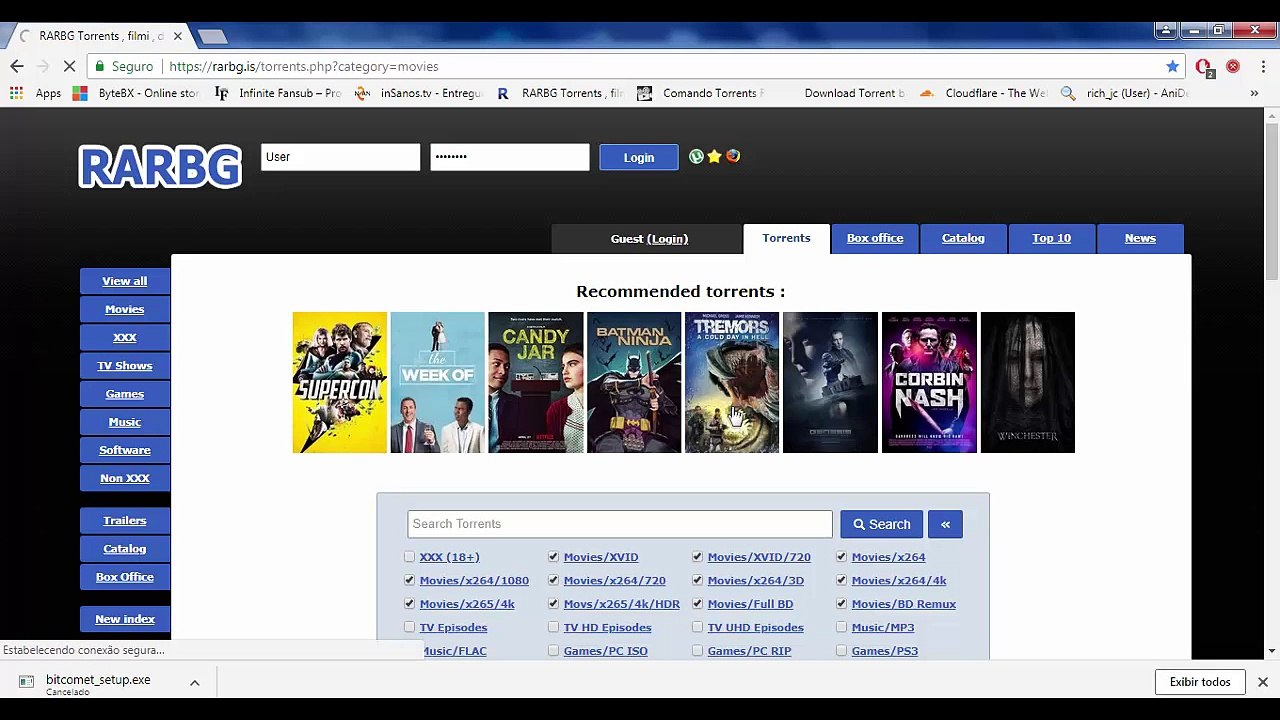Click the green padlock Seguro icon
The height and width of the screenshot is (720, 1280).
98,66
